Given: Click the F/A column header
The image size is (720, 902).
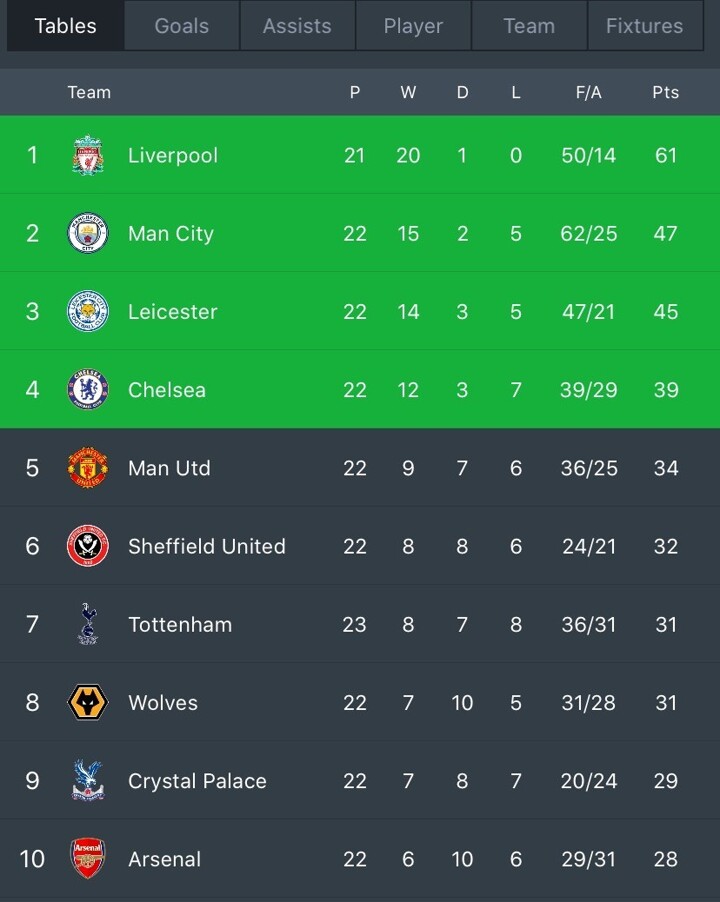Looking at the screenshot, I should click(588, 92).
